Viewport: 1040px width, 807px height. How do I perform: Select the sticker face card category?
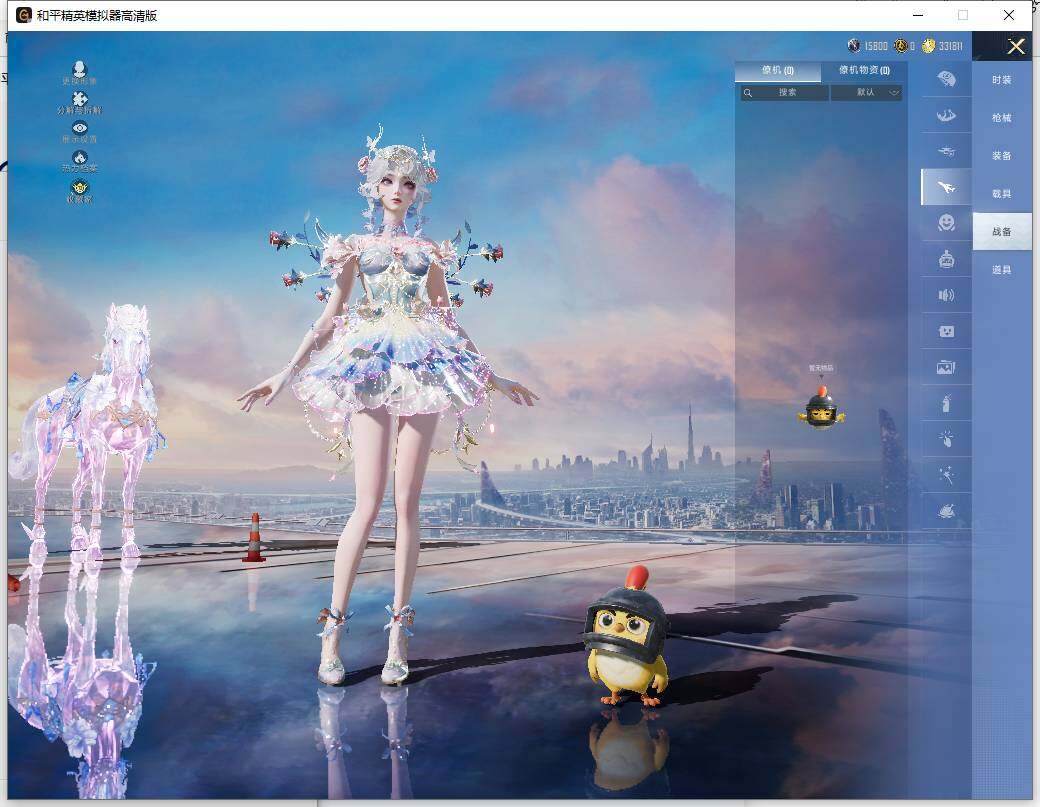pyautogui.click(x=946, y=331)
